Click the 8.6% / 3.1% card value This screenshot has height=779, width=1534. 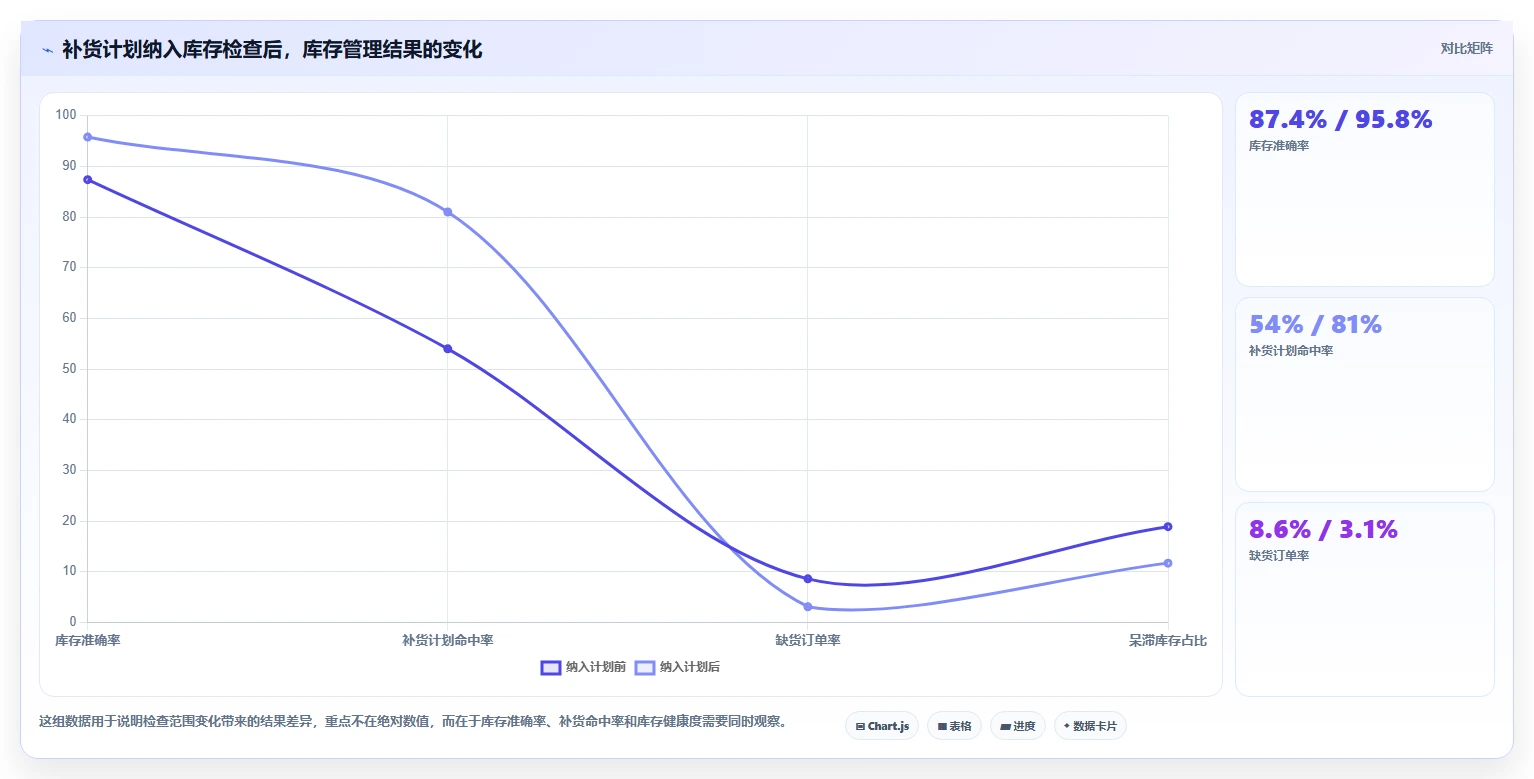1323,530
